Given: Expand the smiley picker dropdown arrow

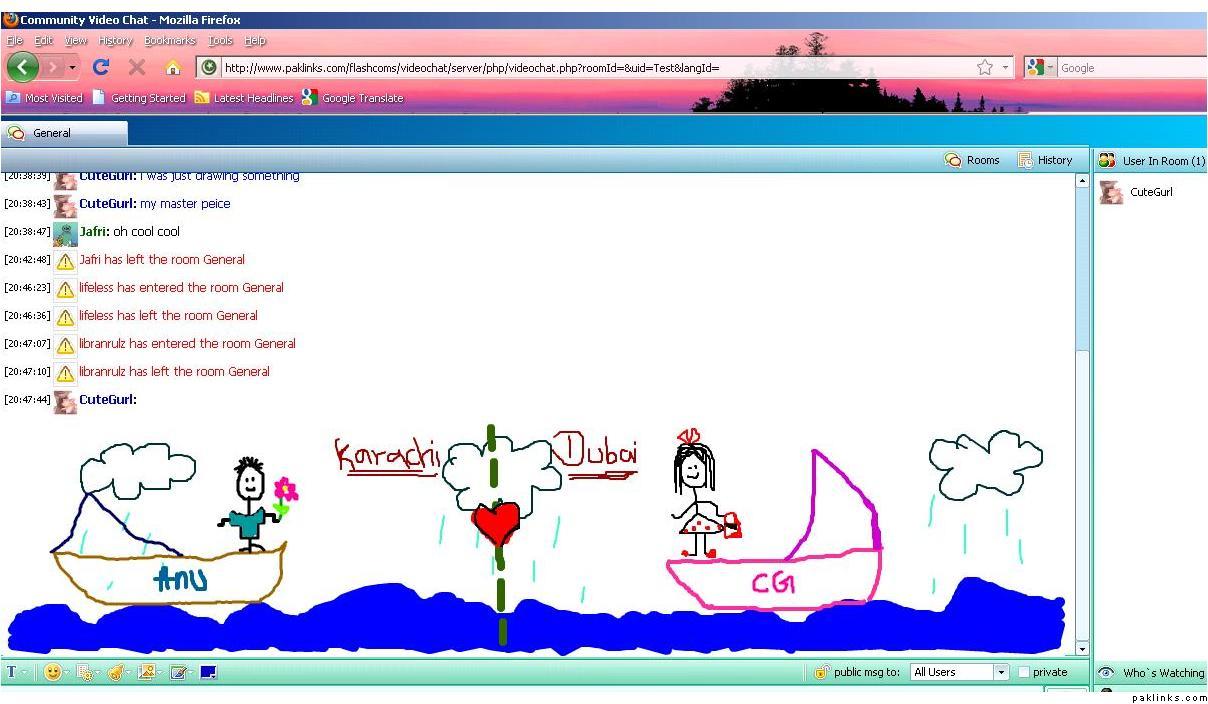Looking at the screenshot, I should coord(66,672).
